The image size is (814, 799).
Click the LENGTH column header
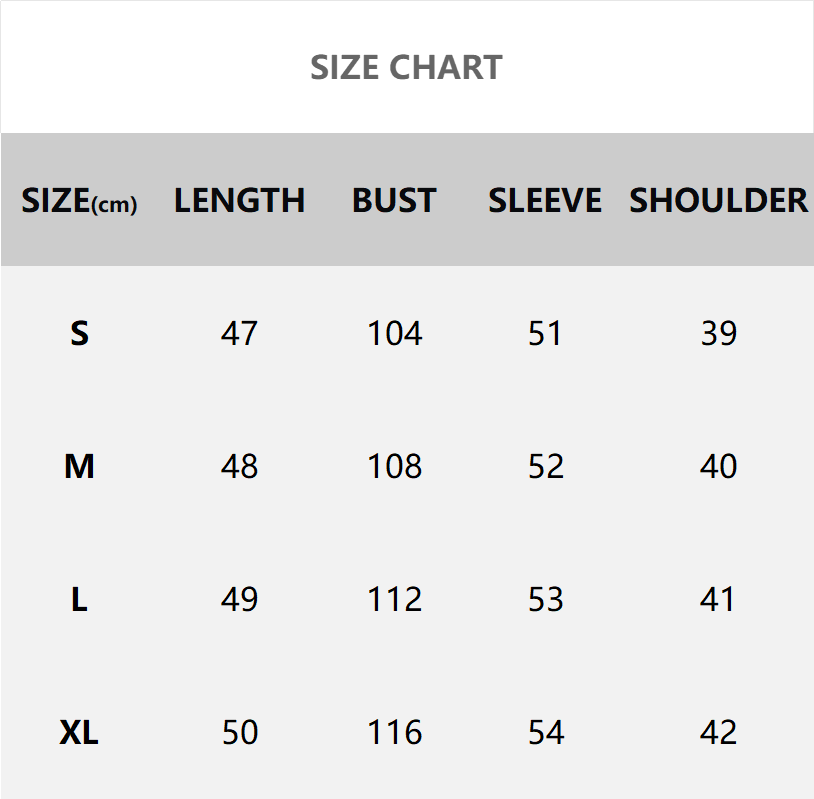239,200
